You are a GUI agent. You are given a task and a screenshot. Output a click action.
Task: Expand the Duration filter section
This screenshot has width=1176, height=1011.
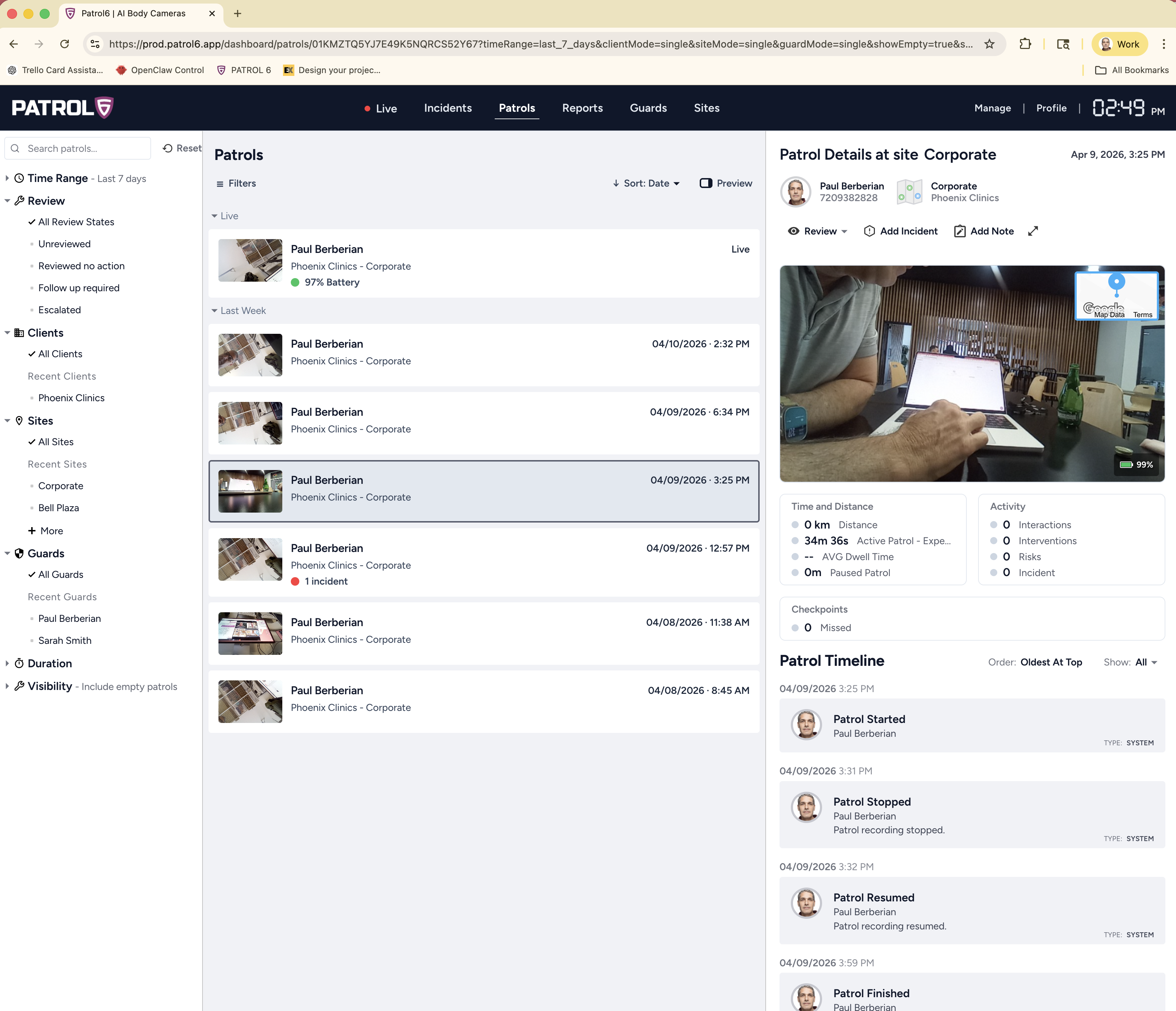49,663
